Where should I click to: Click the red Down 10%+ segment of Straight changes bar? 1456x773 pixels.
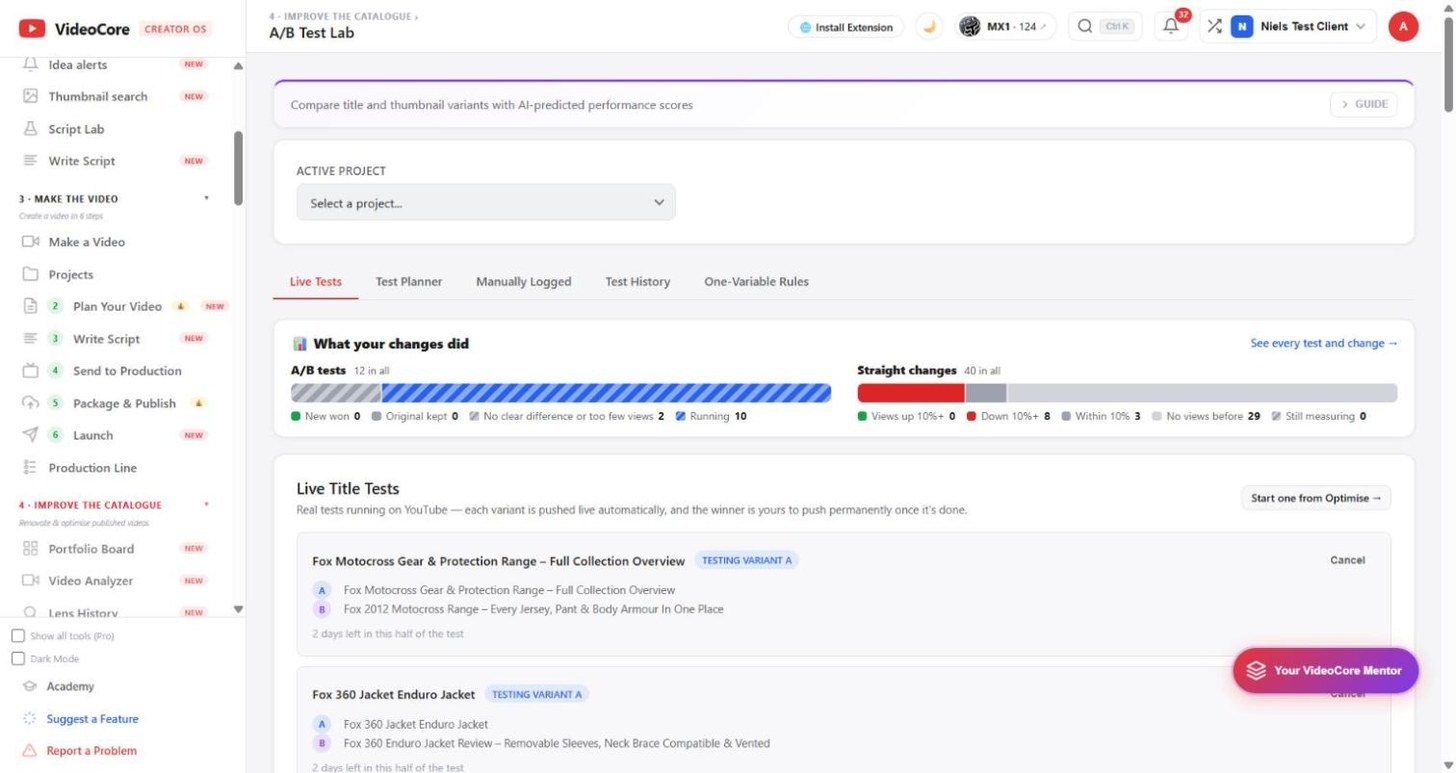911,393
